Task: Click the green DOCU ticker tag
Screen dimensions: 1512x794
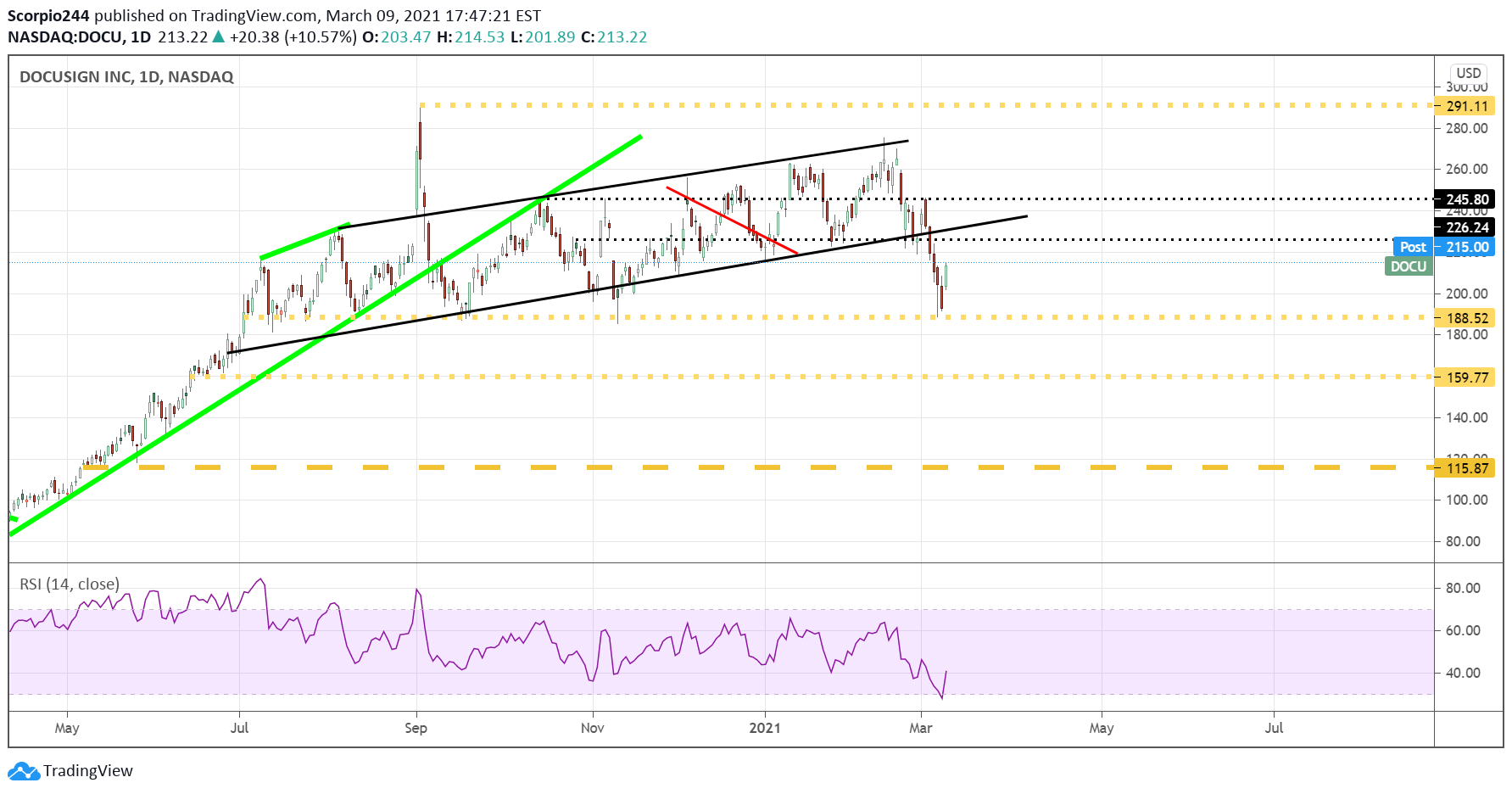Action: coord(1409,266)
